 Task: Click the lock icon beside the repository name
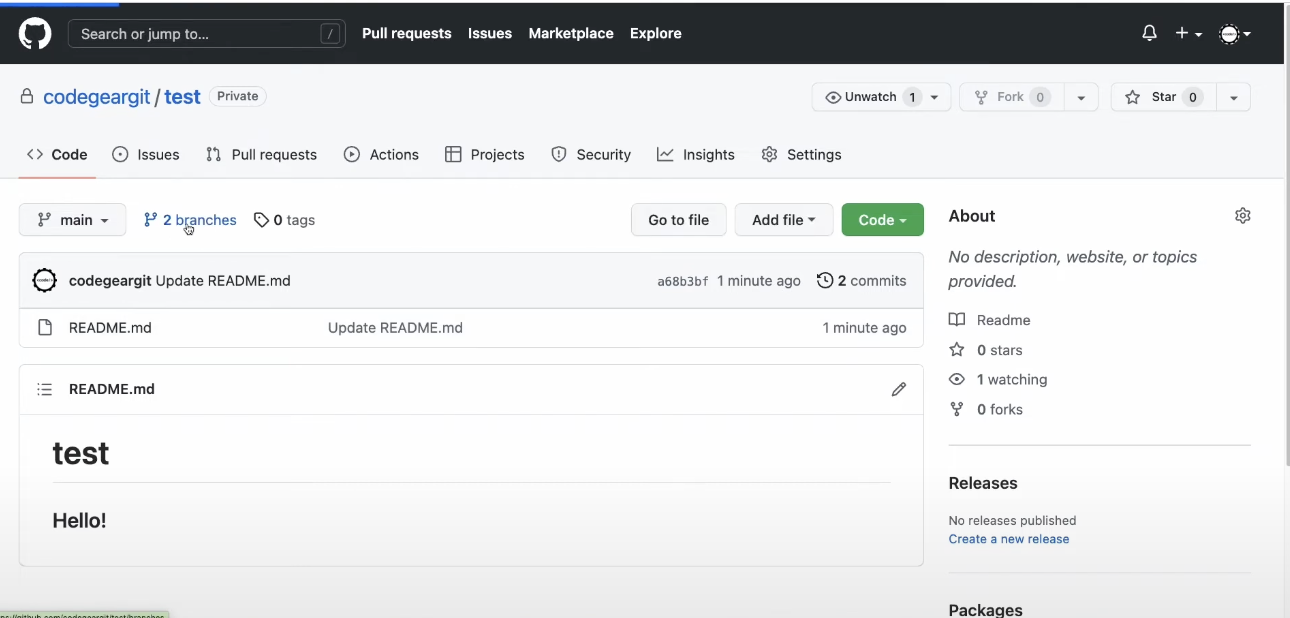[26, 95]
